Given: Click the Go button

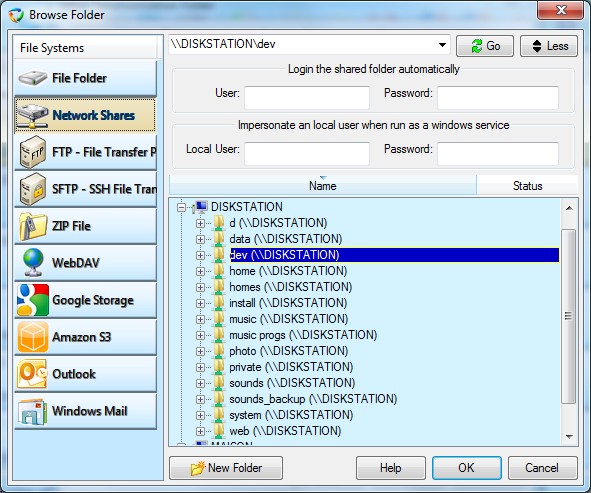Looking at the screenshot, I should pyautogui.click(x=485, y=46).
